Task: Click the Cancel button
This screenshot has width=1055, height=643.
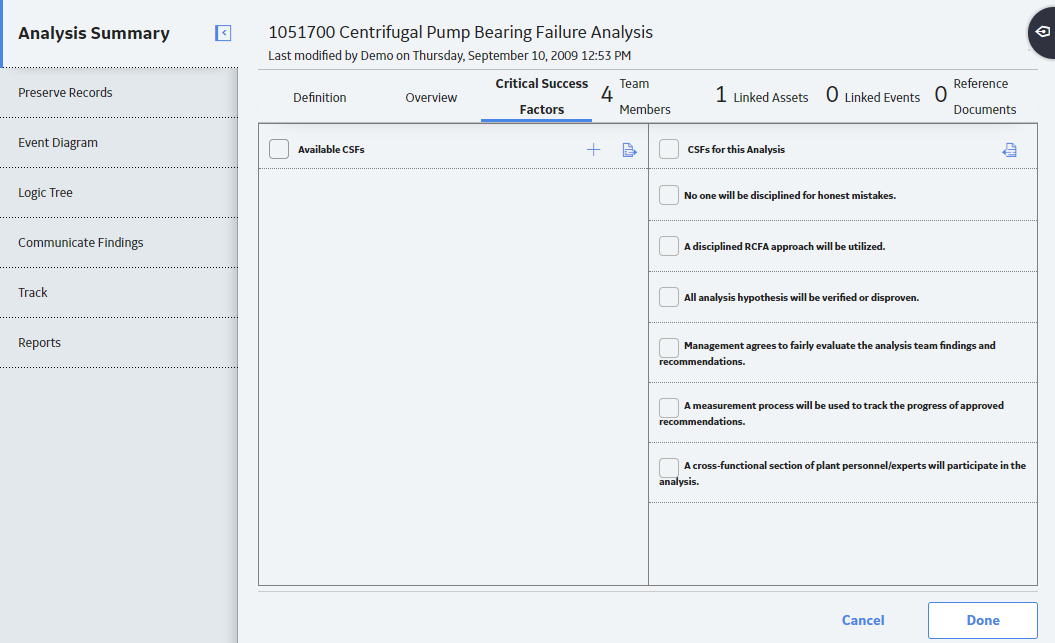Action: pyautogui.click(x=863, y=620)
